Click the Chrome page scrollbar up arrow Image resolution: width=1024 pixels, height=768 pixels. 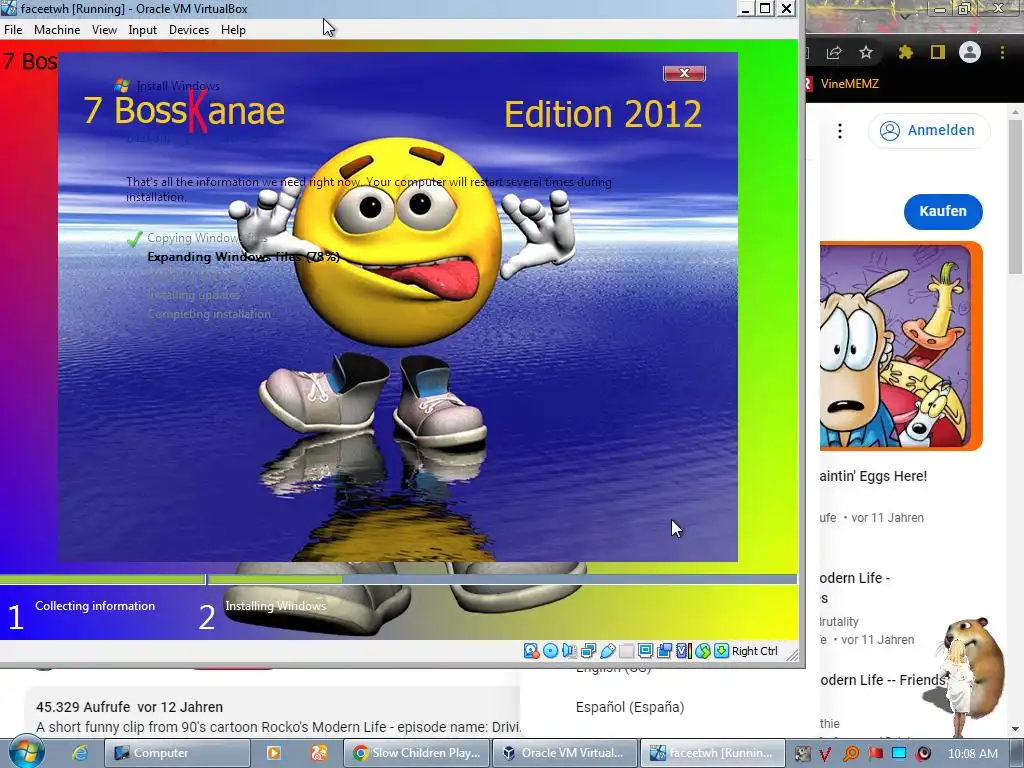tap(1016, 112)
